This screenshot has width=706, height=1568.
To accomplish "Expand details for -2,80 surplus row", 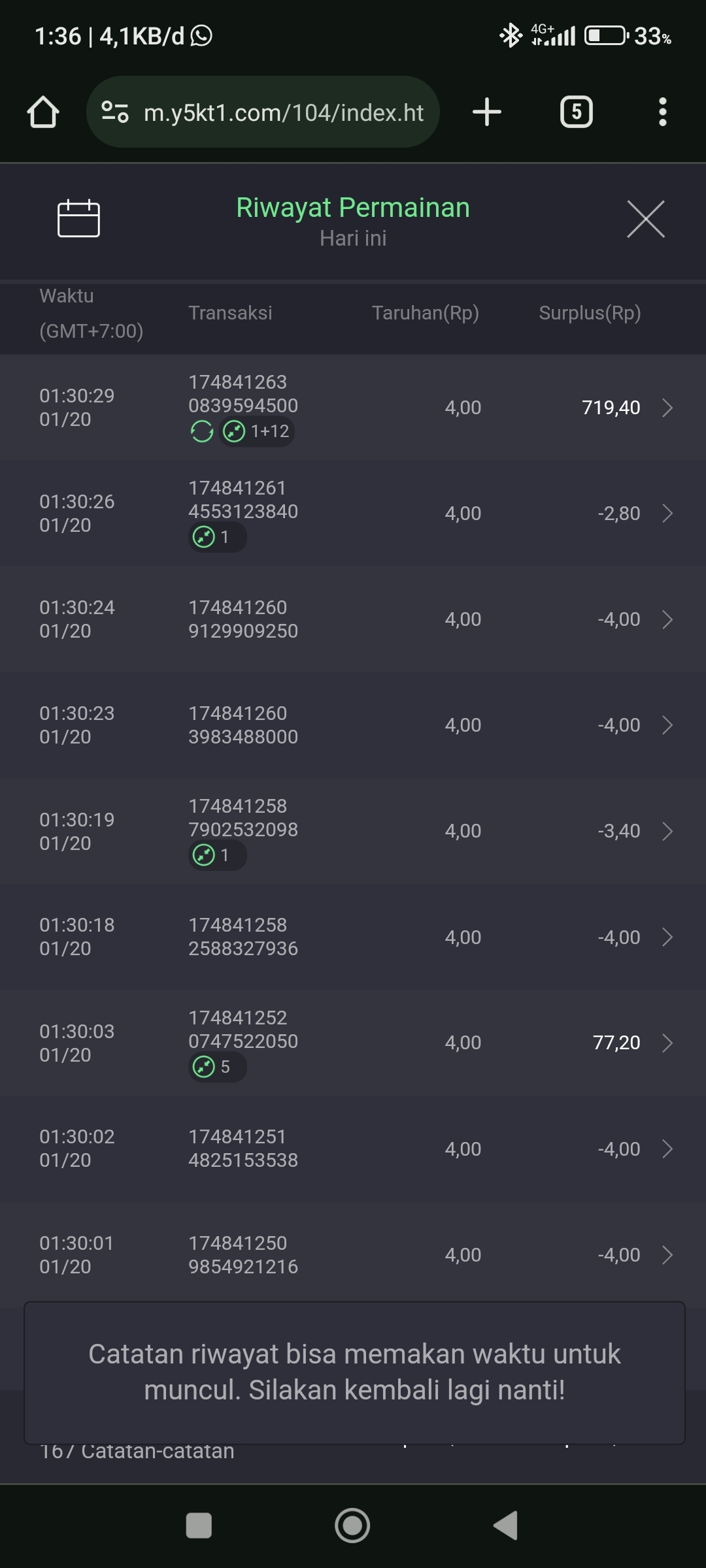I will [667, 514].
